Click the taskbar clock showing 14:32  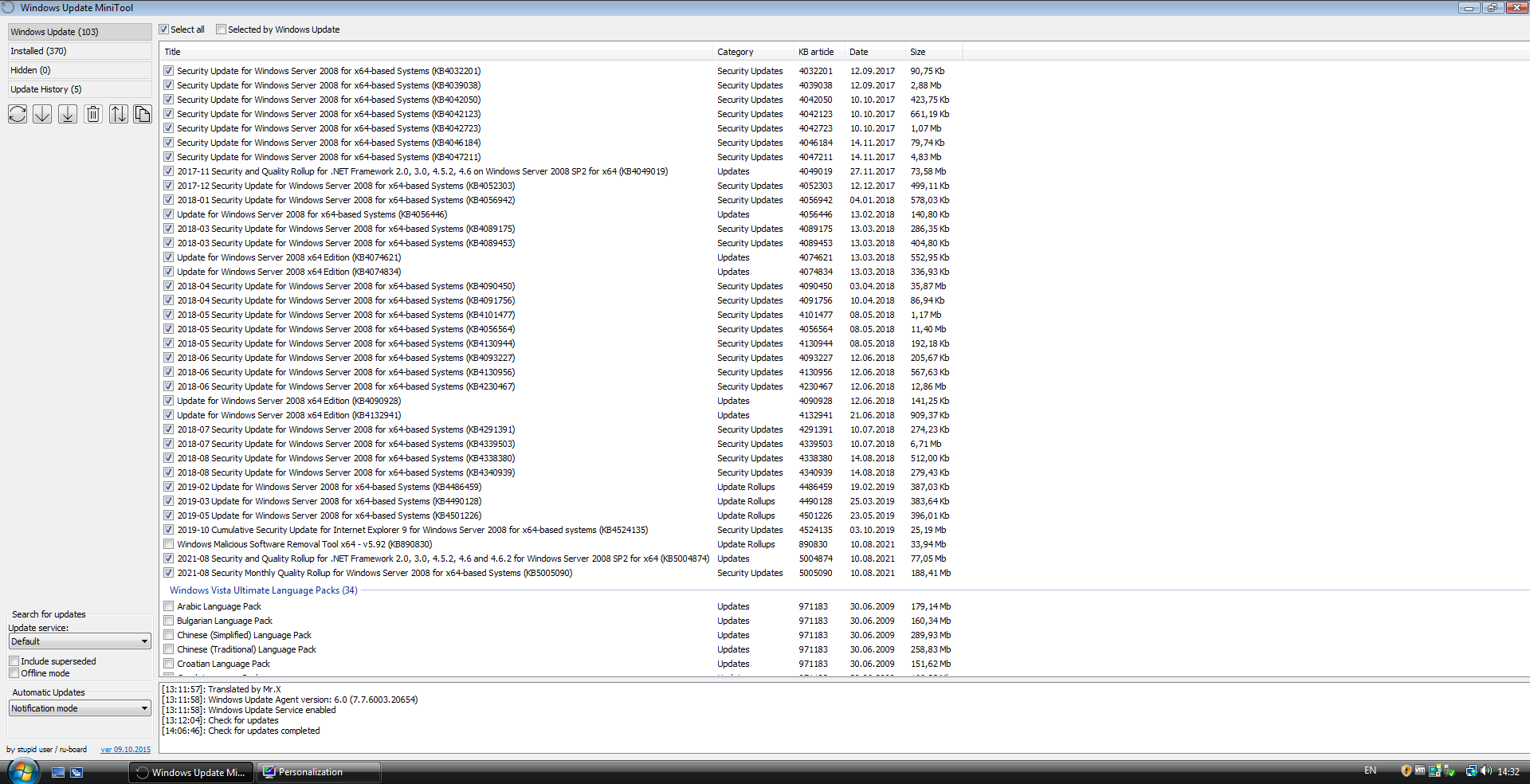[x=1508, y=771]
